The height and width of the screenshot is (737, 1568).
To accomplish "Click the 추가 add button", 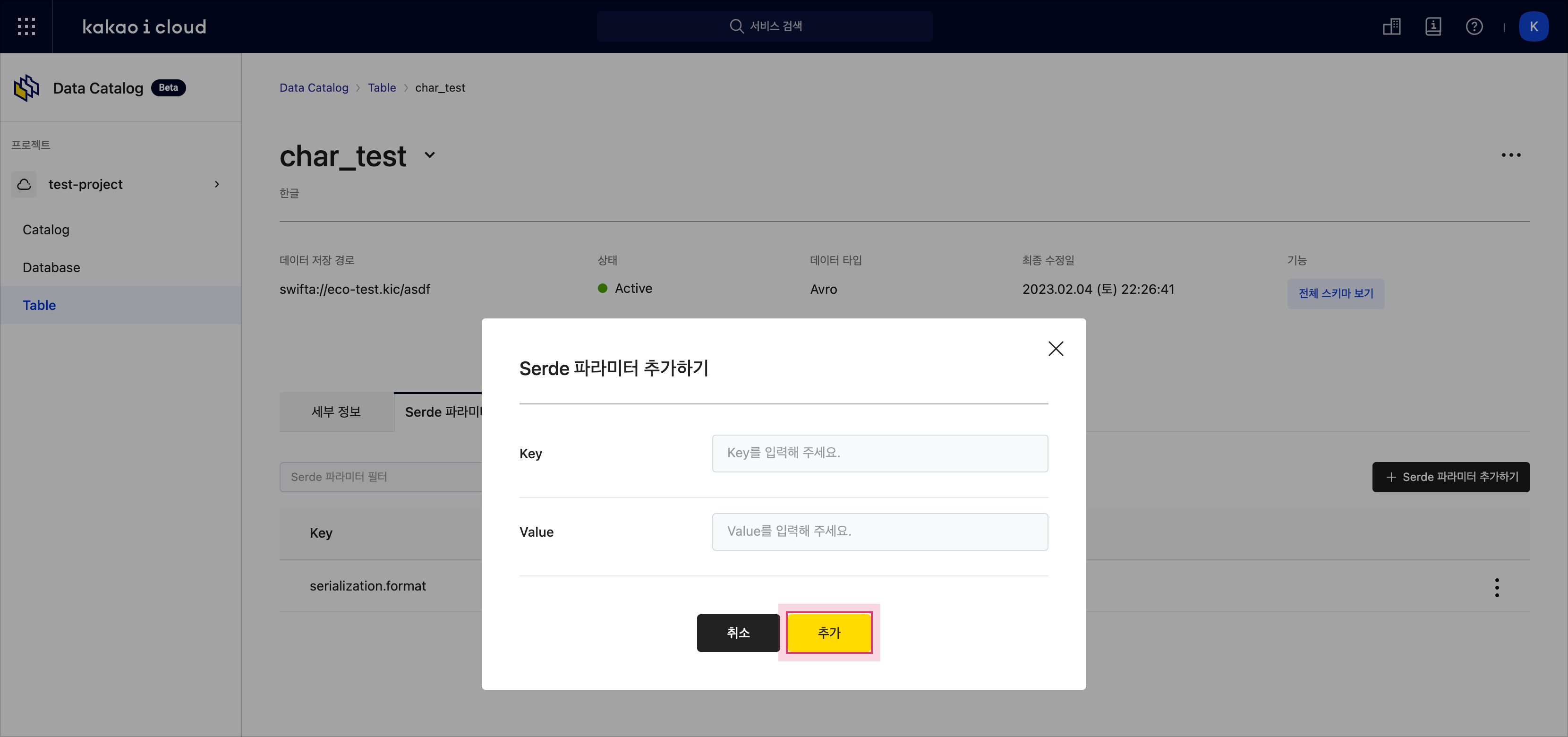I will point(829,633).
